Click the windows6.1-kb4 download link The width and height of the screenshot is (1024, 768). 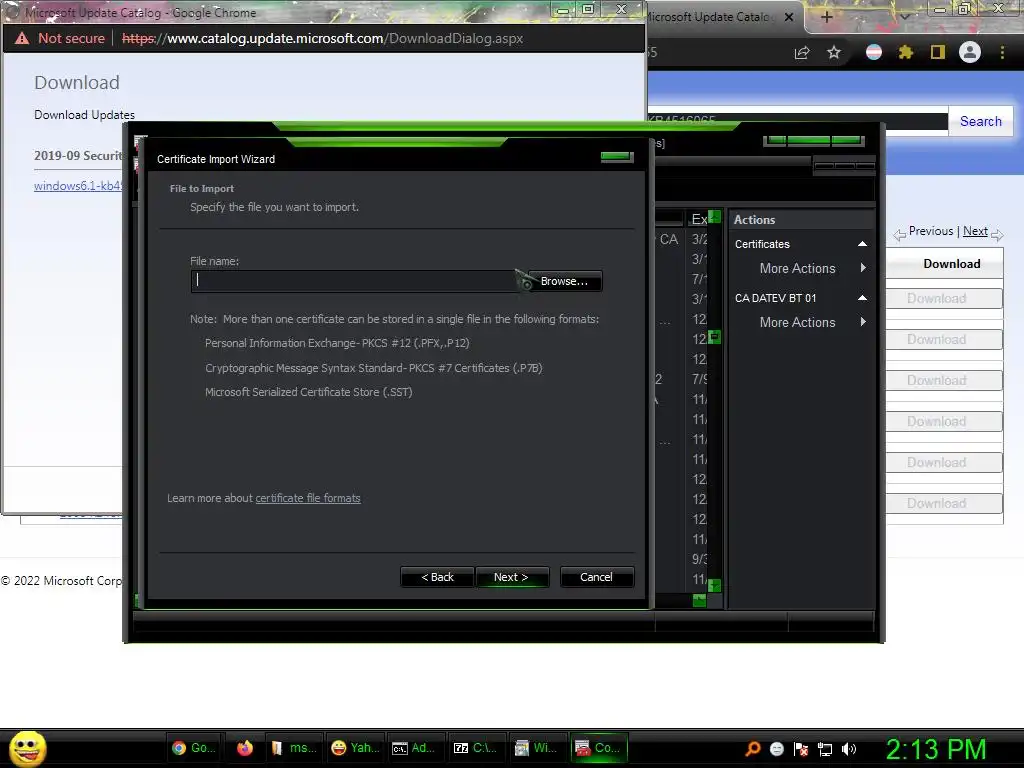78,186
